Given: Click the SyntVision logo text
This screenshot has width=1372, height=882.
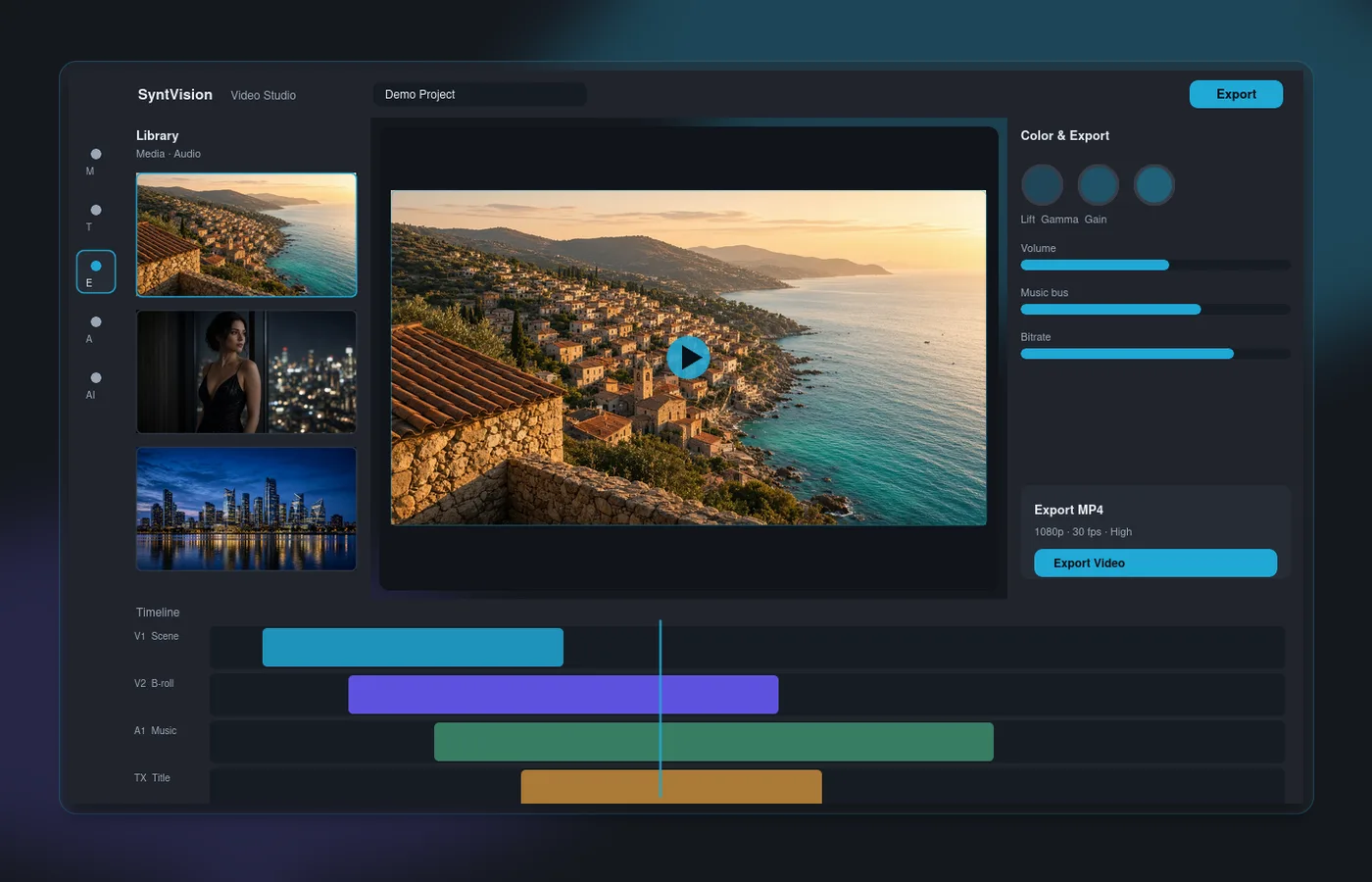Looking at the screenshot, I should click(174, 94).
